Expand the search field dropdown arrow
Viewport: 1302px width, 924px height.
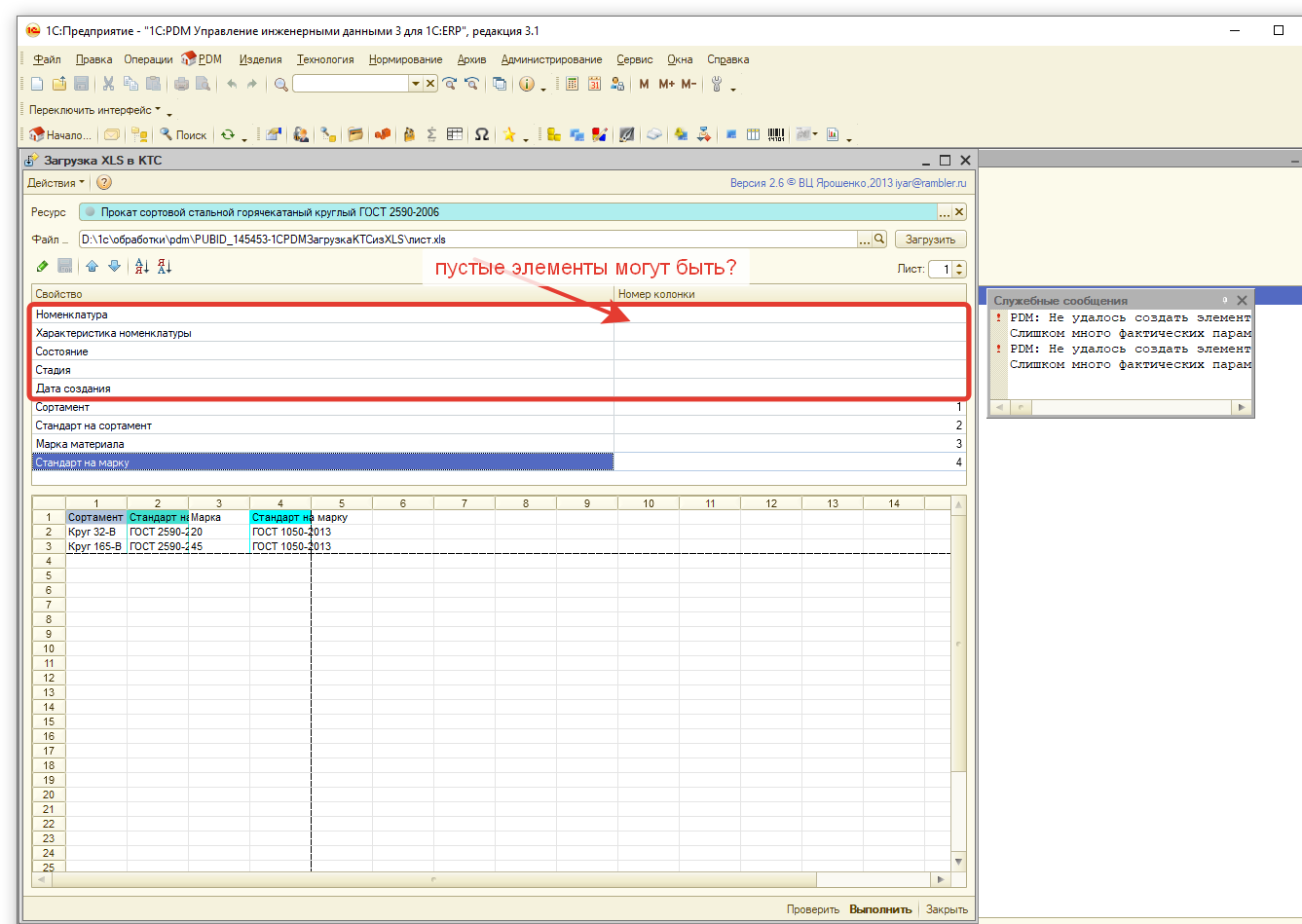click(416, 85)
